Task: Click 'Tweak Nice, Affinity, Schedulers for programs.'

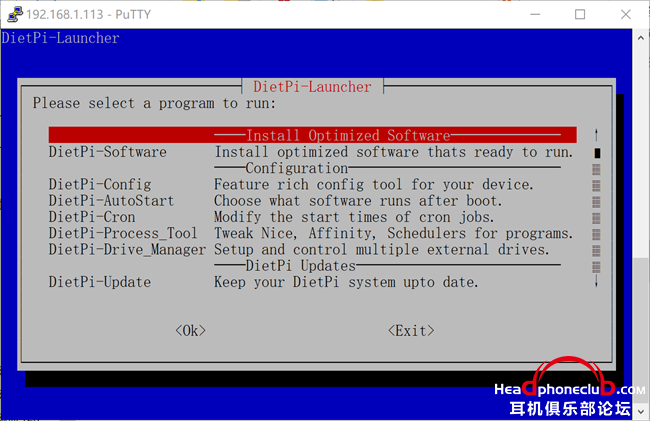Action: 393,233
